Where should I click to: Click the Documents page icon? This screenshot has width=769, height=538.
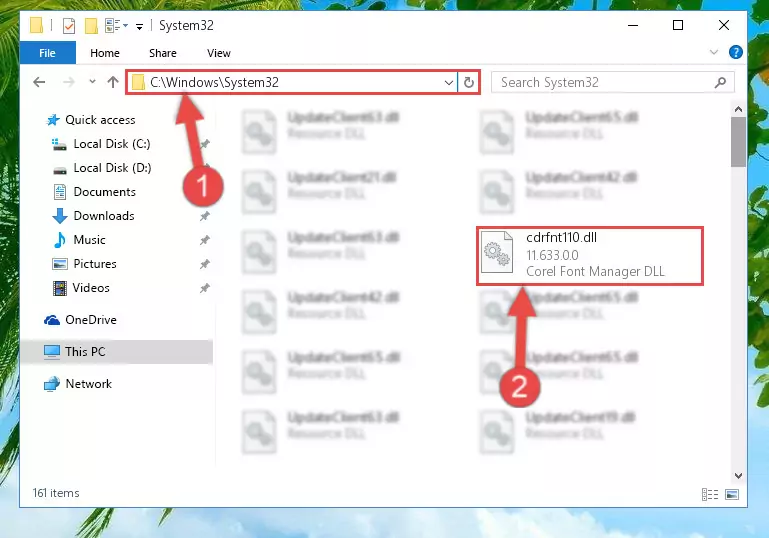pos(60,192)
